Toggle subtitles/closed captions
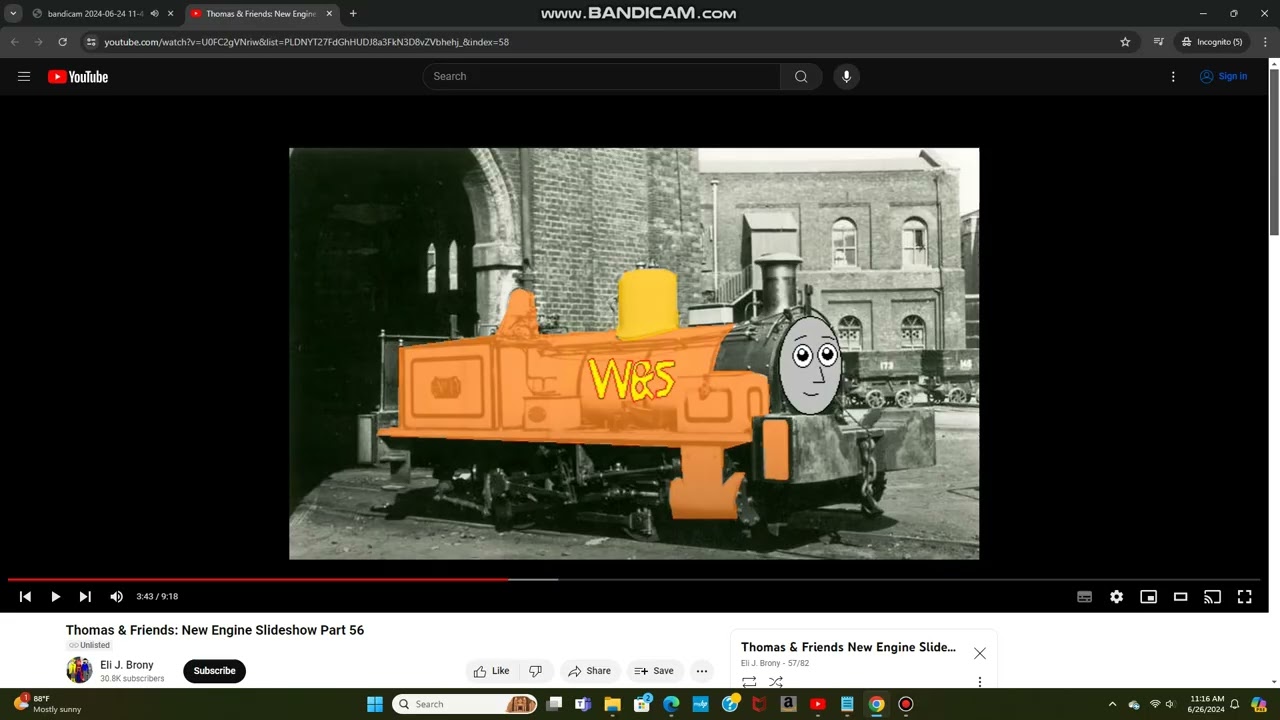1280x720 pixels. [x=1084, y=597]
